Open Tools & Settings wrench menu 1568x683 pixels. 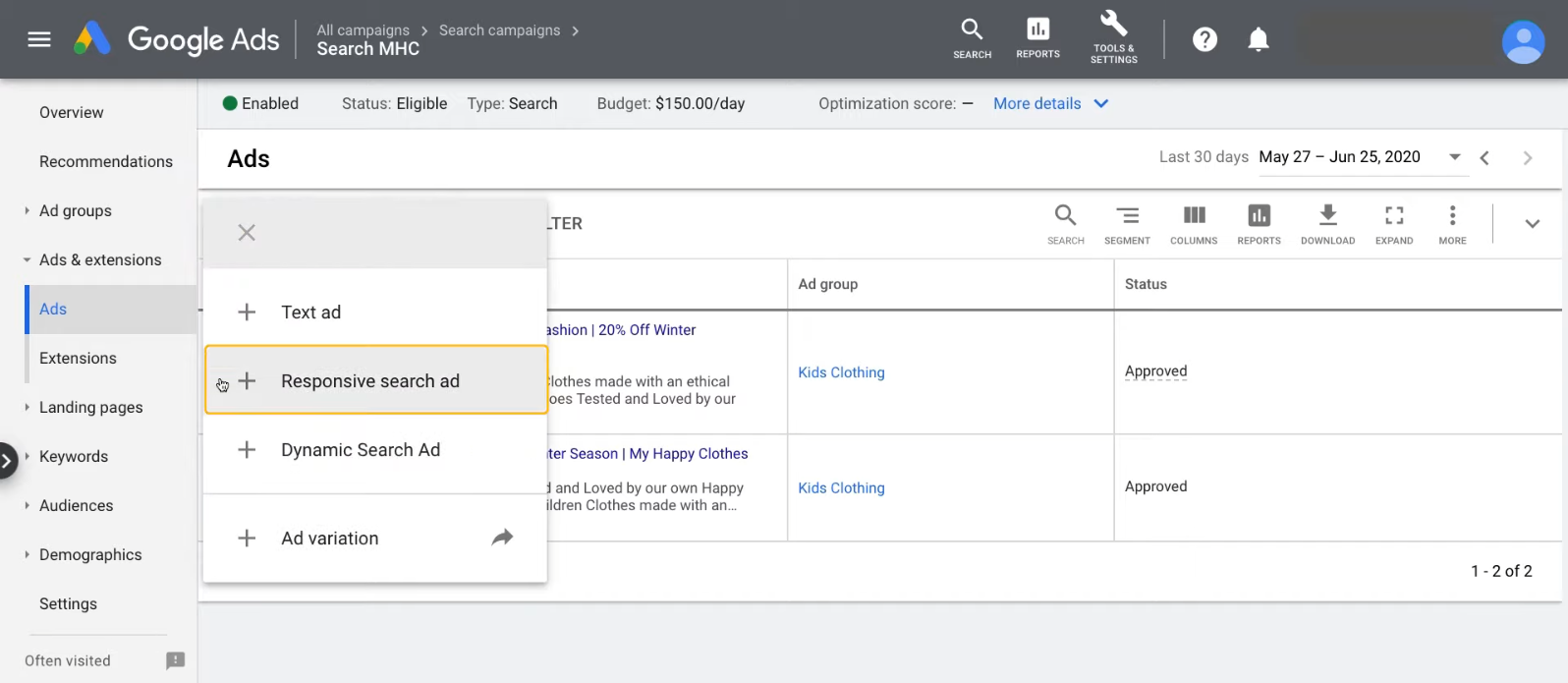click(1113, 37)
